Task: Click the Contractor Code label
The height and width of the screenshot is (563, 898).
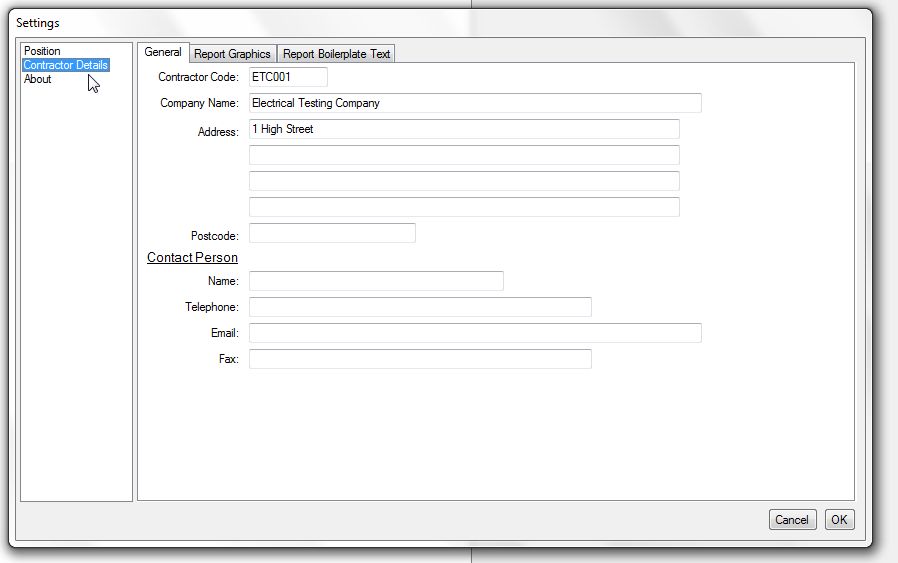Action: pos(198,77)
